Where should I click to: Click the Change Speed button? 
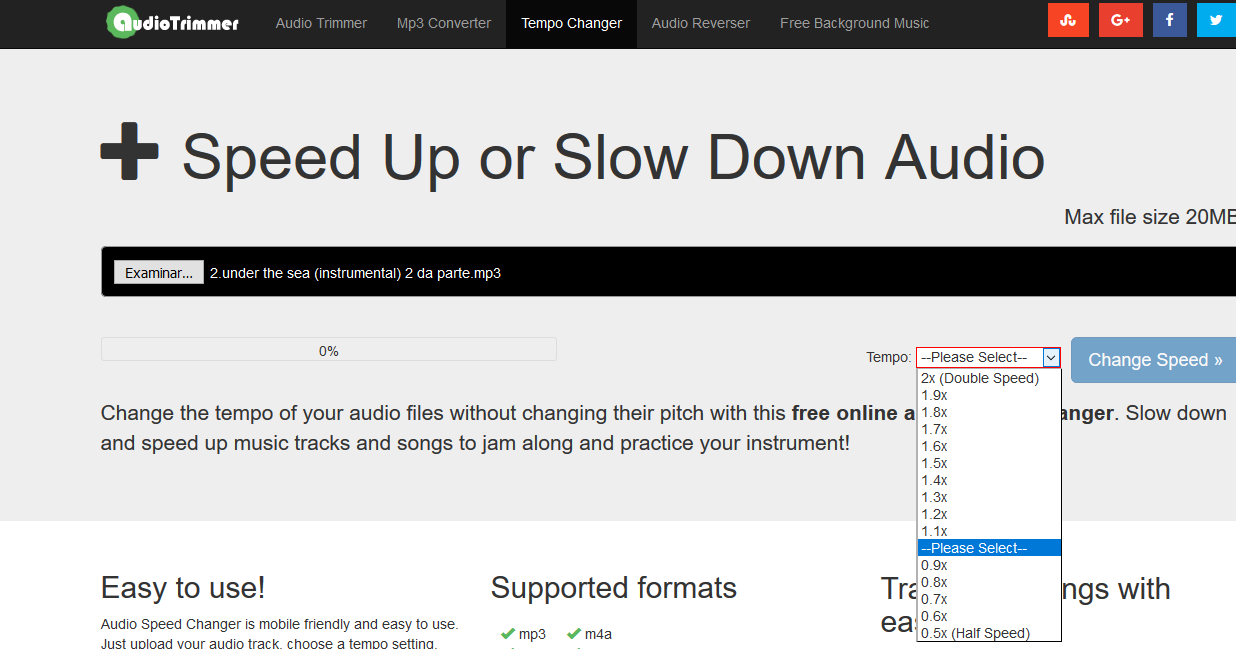[1154, 360]
